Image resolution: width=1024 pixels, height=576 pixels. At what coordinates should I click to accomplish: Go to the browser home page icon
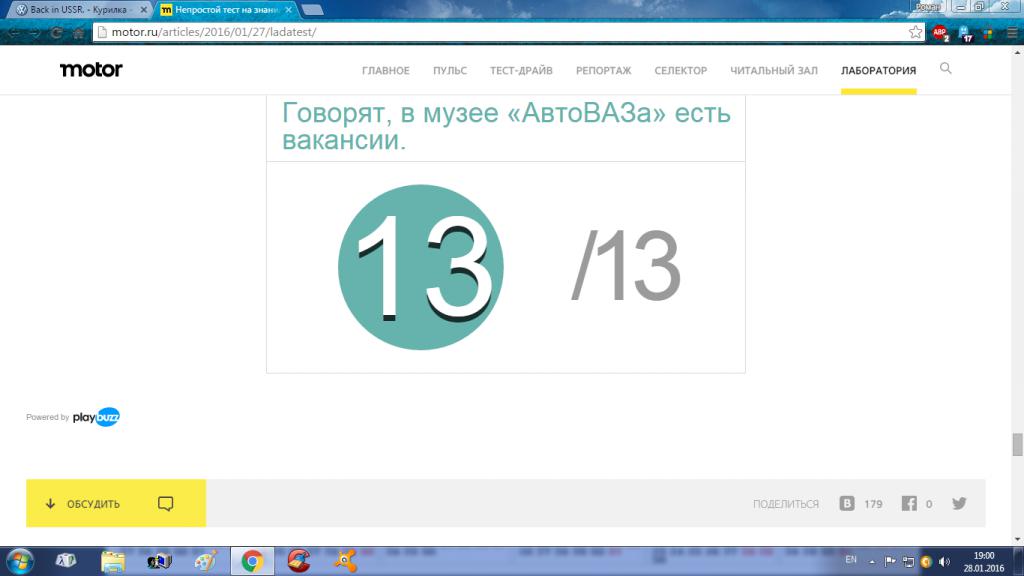pyautogui.click(x=78, y=33)
